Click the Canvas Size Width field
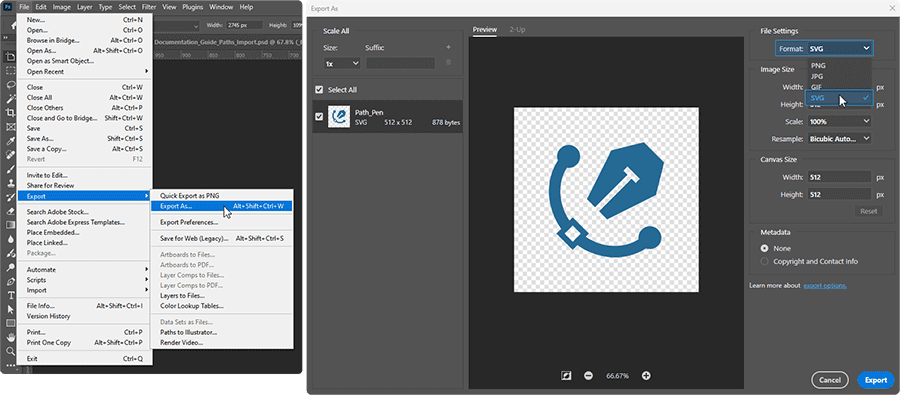The width and height of the screenshot is (900, 395). click(839, 177)
